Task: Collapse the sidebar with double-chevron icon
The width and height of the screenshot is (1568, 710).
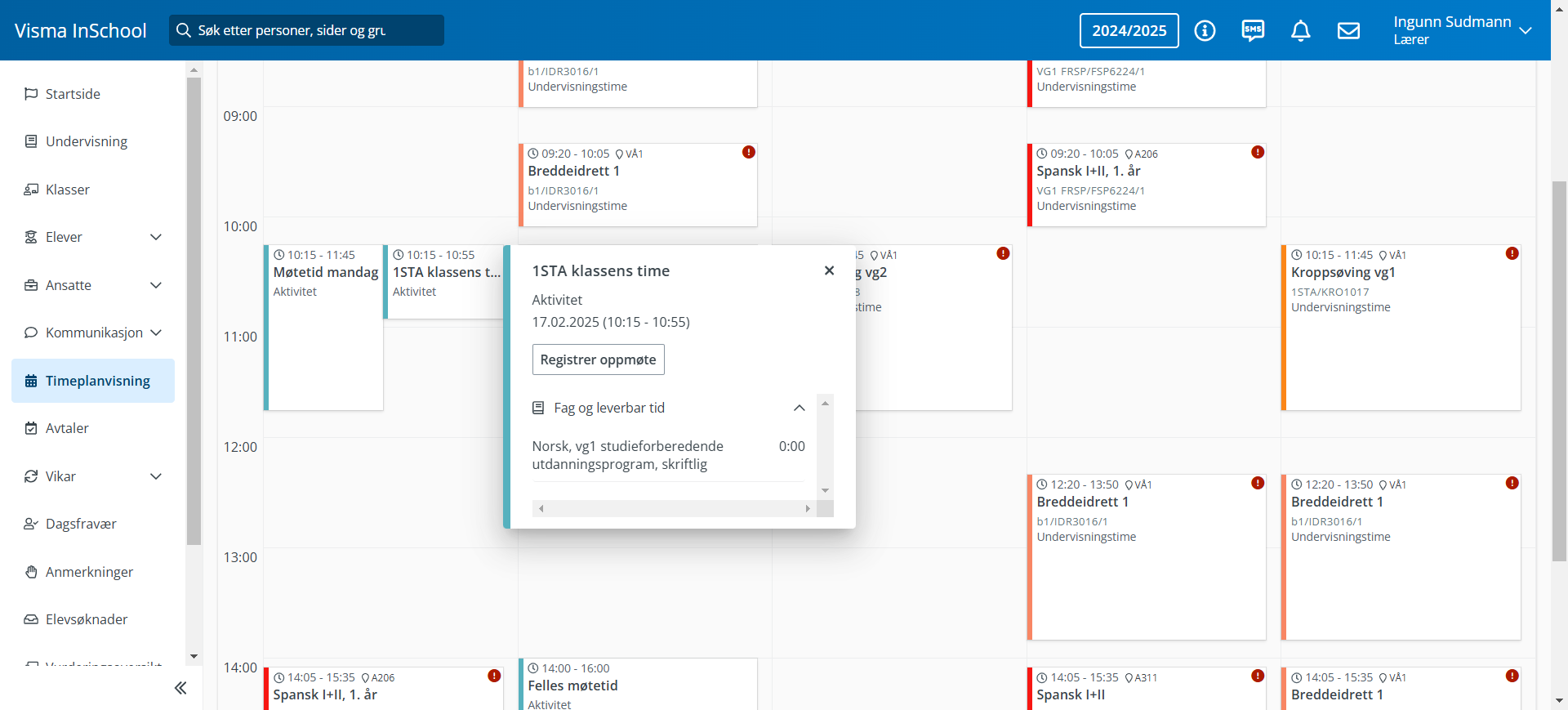Action: tap(180, 688)
